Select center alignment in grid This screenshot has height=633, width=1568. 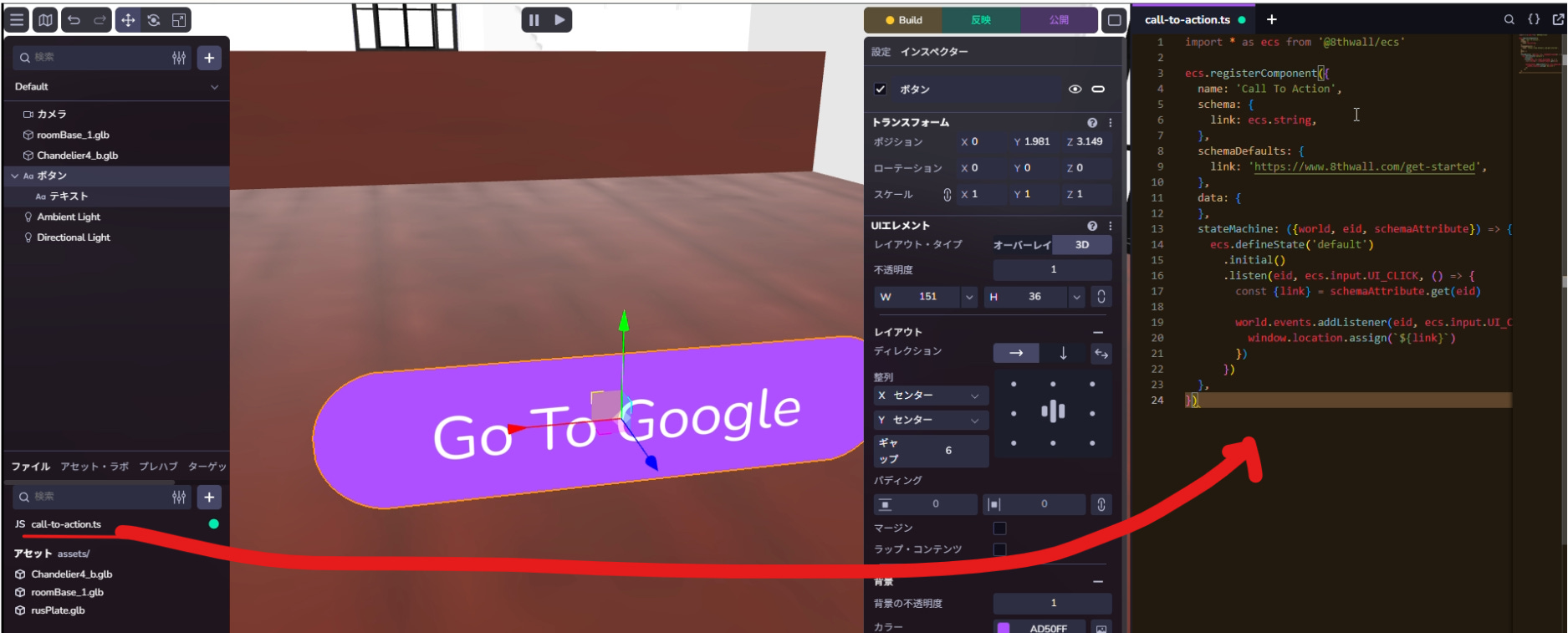[x=1053, y=412]
